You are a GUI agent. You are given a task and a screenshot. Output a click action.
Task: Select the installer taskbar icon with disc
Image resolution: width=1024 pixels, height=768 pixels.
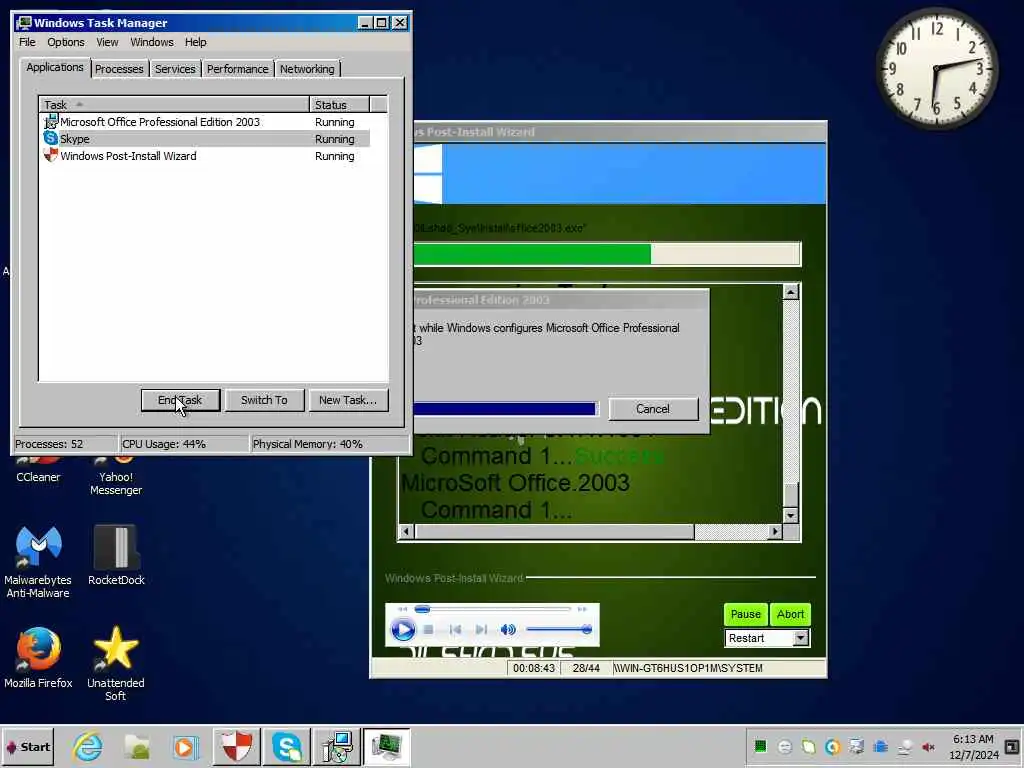pos(337,746)
